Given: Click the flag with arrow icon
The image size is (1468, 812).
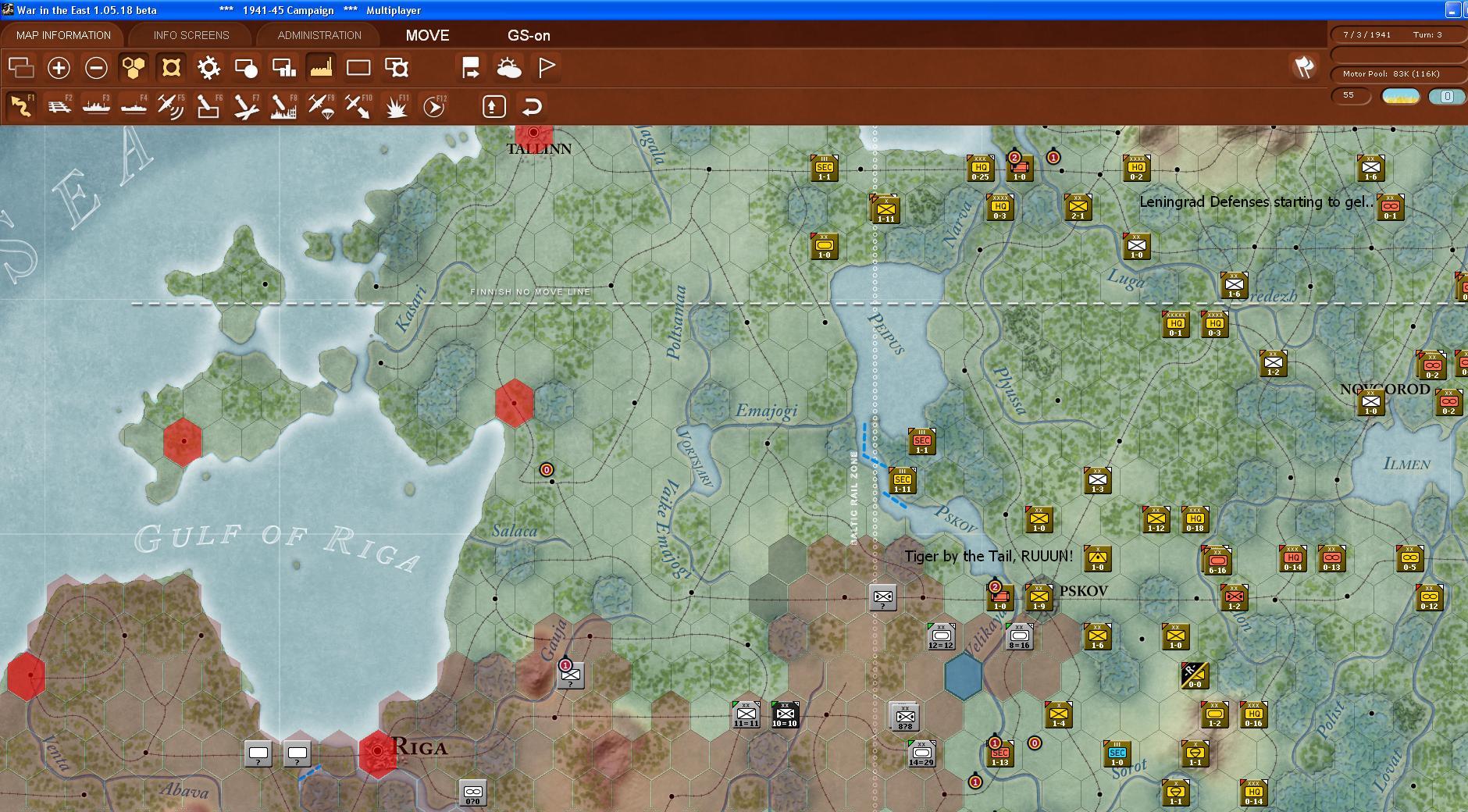Looking at the screenshot, I should click(471, 68).
